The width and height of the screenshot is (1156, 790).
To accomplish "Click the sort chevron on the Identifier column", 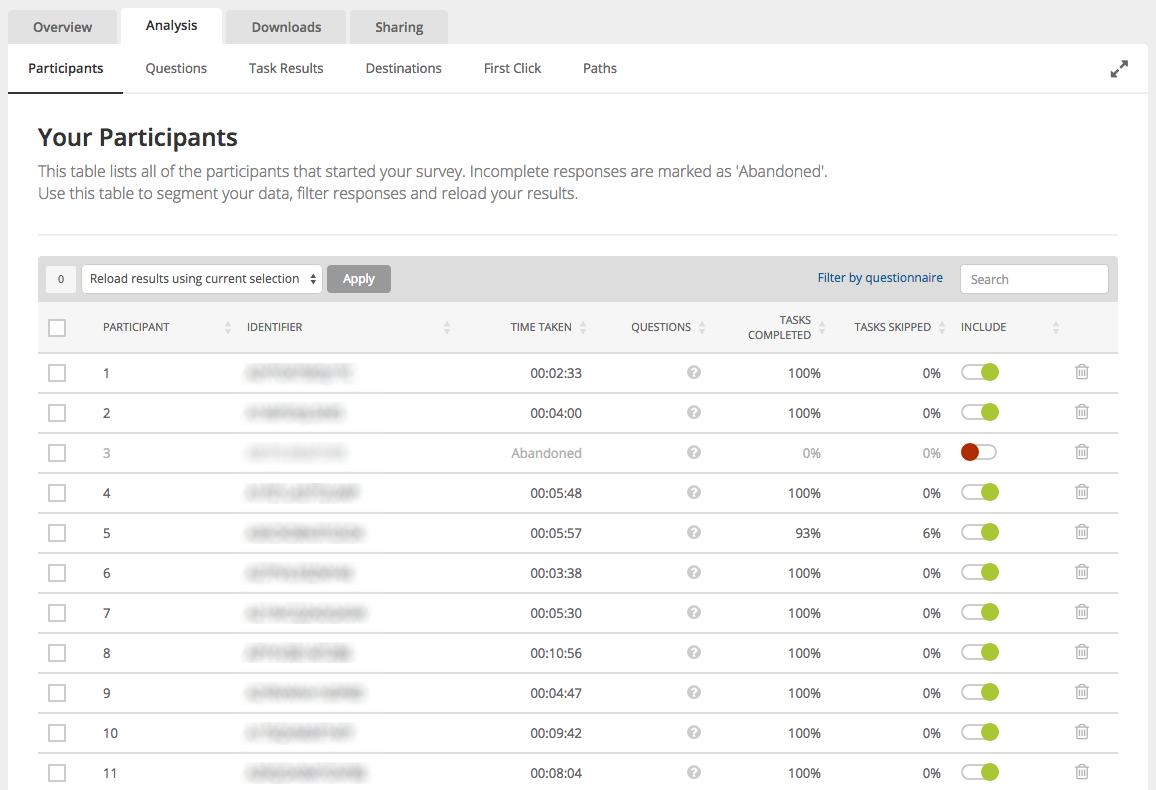I will coord(447,327).
